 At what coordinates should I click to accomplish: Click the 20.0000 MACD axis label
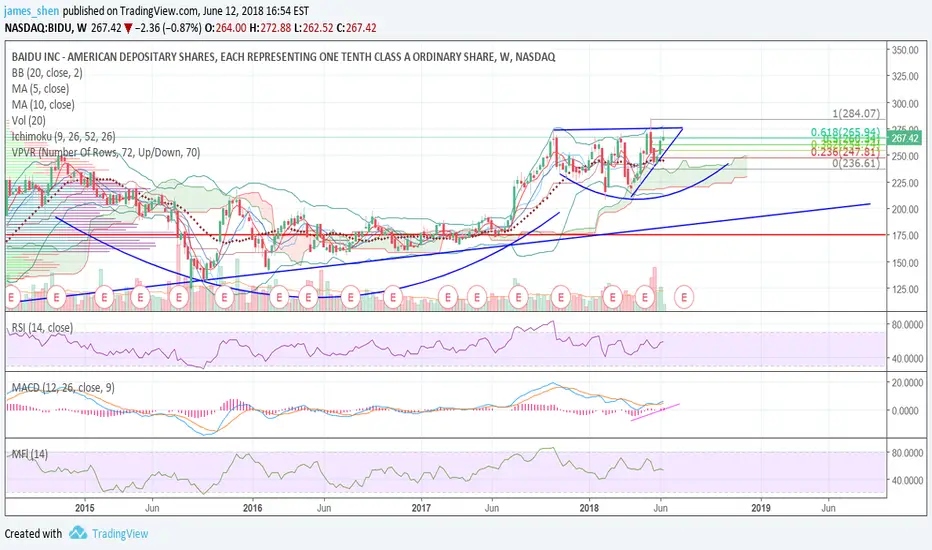coord(906,383)
